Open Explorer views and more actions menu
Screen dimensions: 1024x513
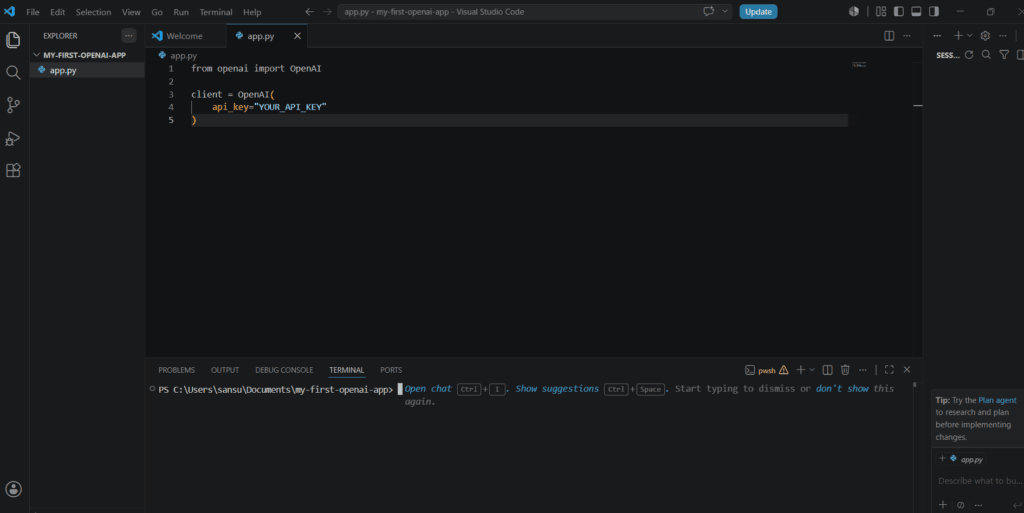point(129,36)
